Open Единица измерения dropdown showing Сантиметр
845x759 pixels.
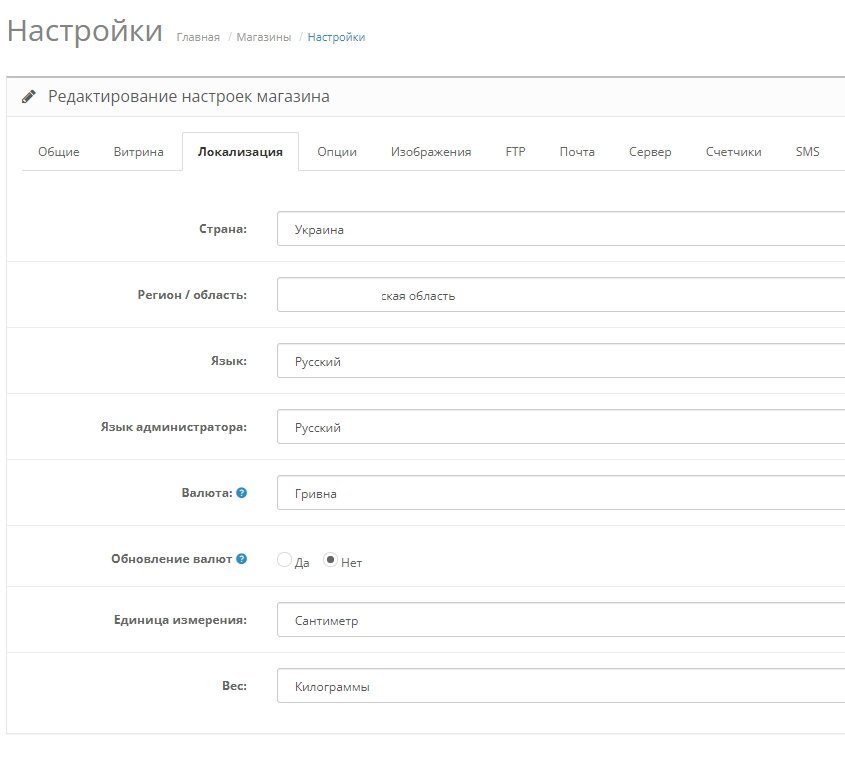coord(561,619)
